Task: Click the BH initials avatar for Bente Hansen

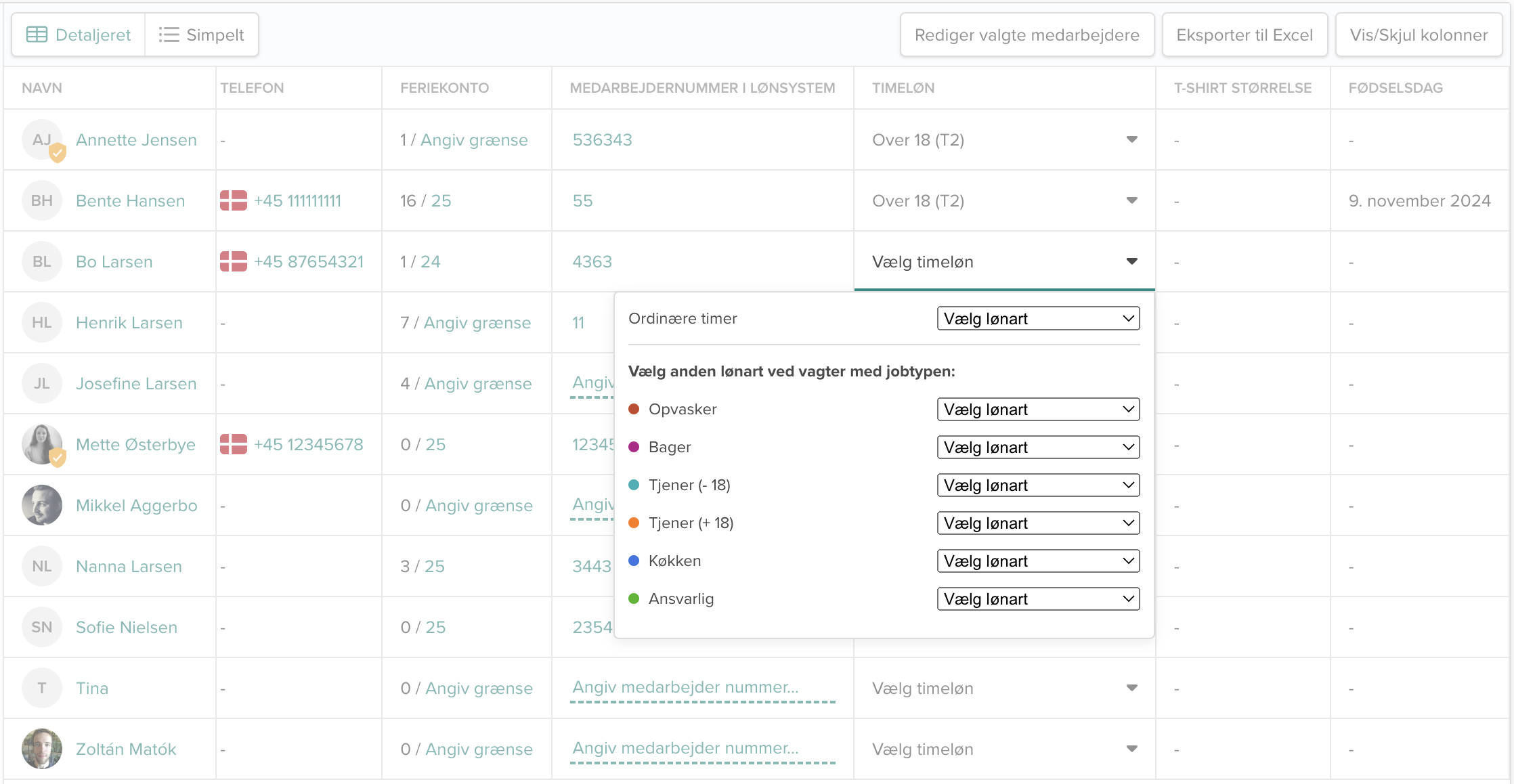Action: [42, 200]
